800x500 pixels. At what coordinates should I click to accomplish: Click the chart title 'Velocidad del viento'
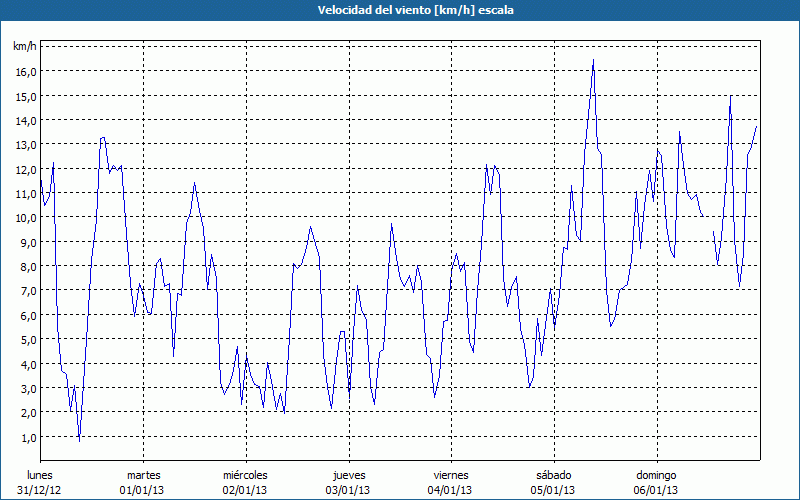(x=400, y=10)
